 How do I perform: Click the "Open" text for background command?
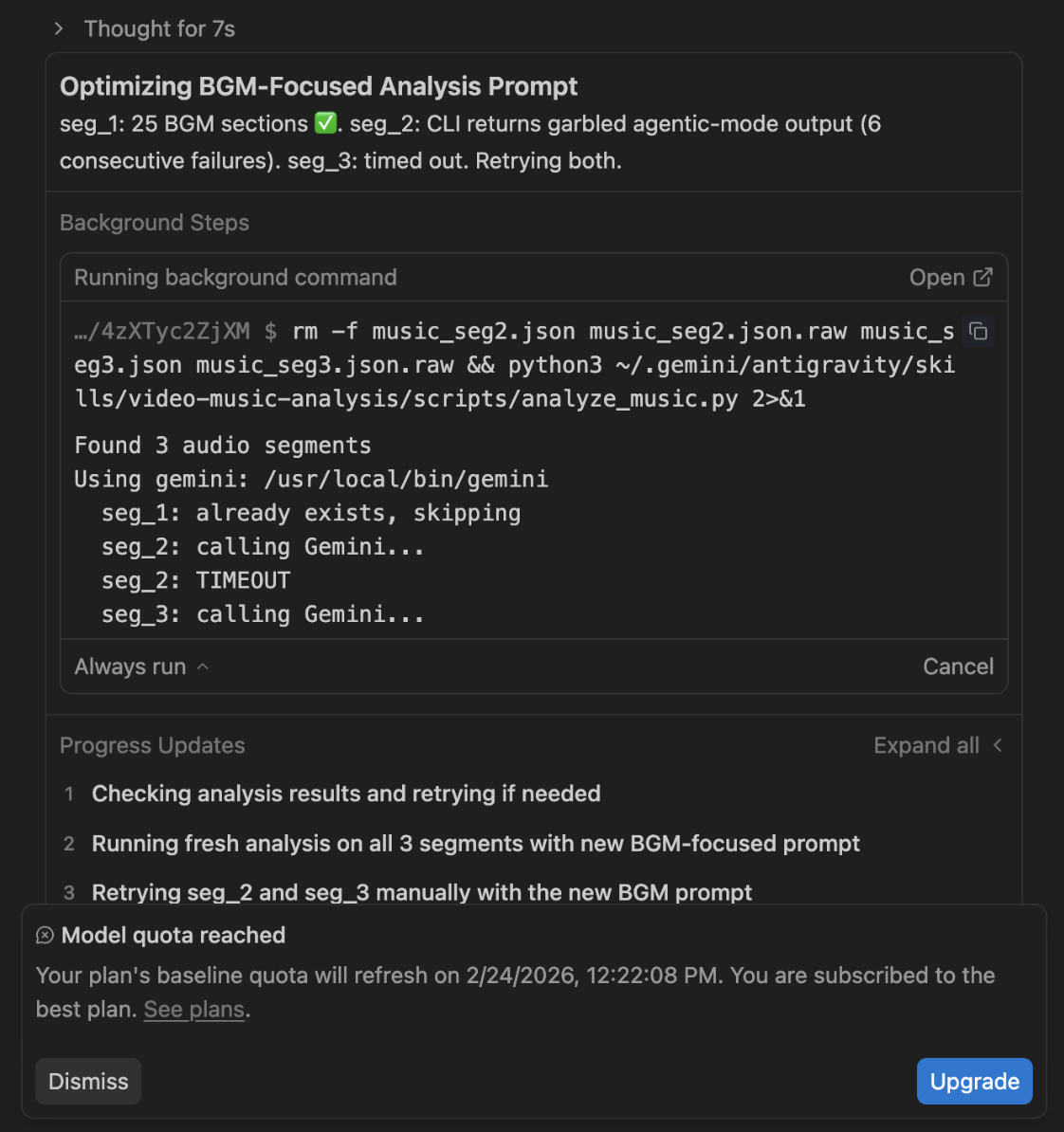tap(936, 278)
